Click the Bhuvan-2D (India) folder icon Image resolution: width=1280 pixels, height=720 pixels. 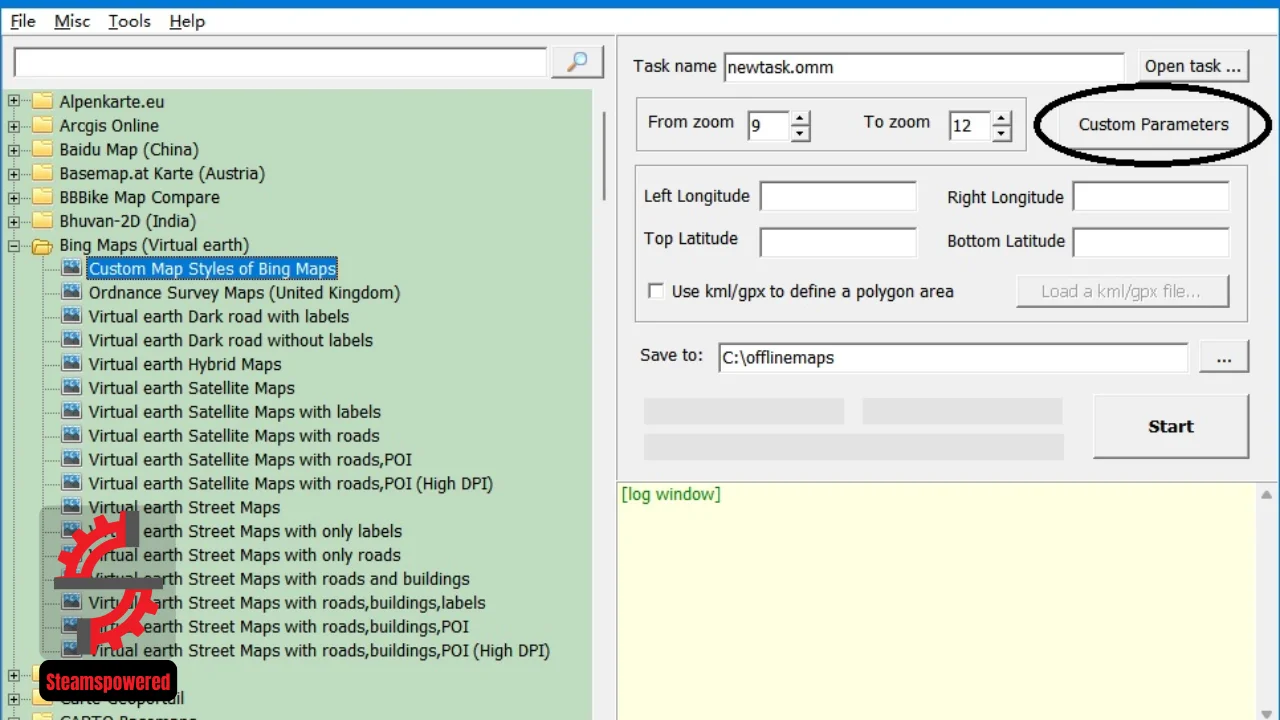[x=42, y=221]
